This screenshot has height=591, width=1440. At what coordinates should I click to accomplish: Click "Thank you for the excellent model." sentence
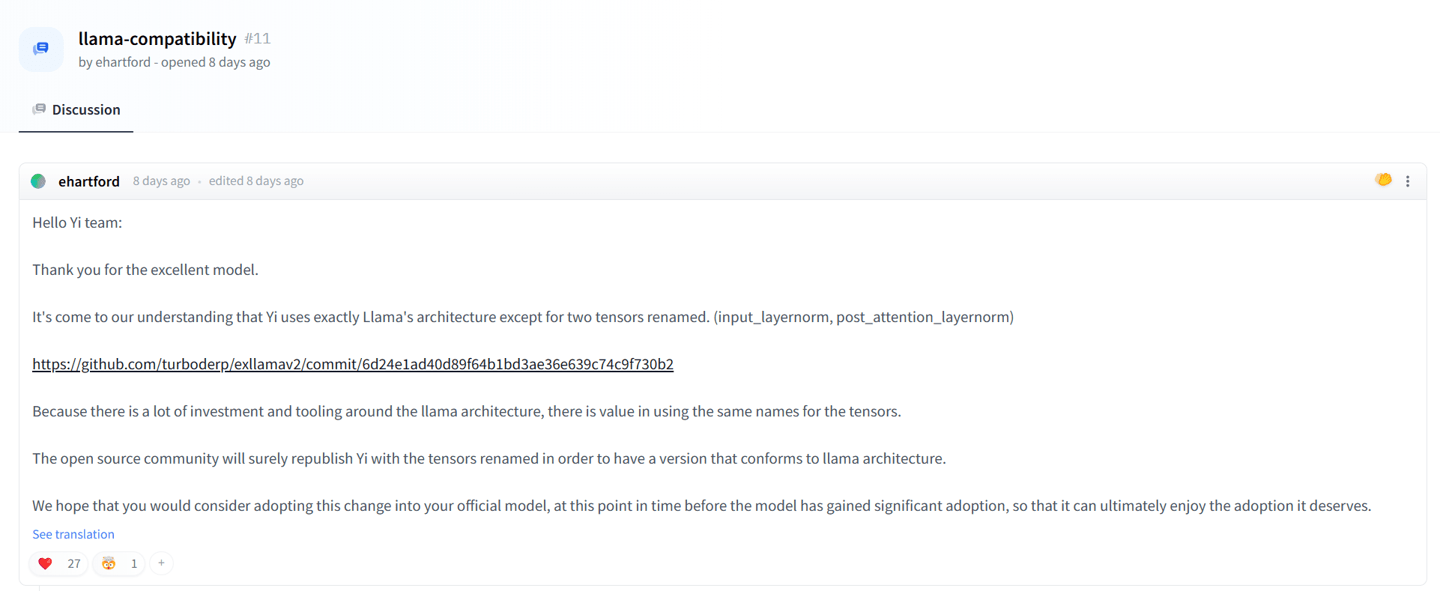click(x=145, y=270)
